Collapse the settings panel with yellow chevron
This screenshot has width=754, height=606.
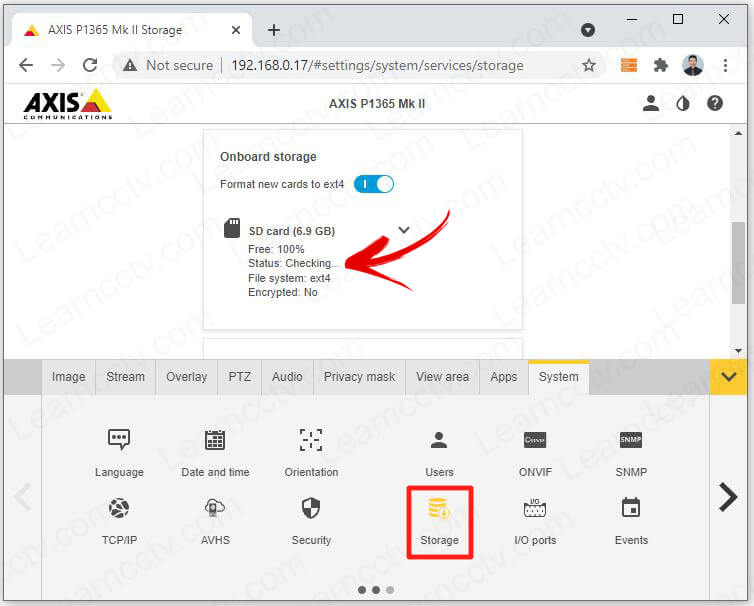coord(728,377)
